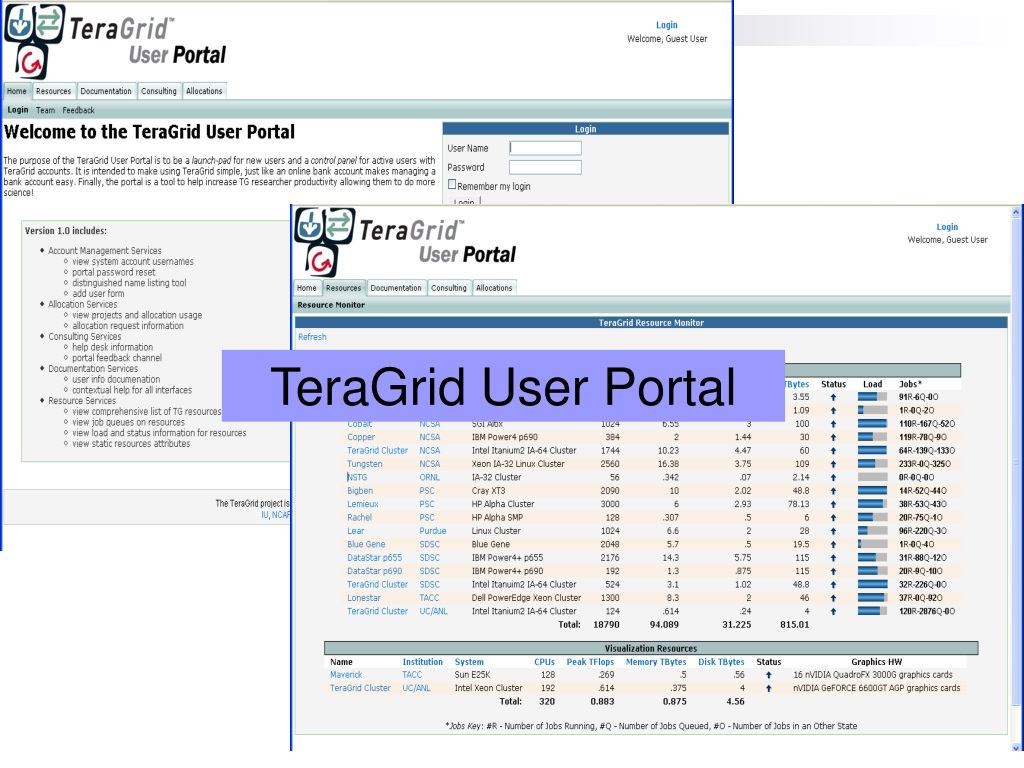Click the Password input field
This screenshot has width=1024, height=768.
tap(545, 167)
